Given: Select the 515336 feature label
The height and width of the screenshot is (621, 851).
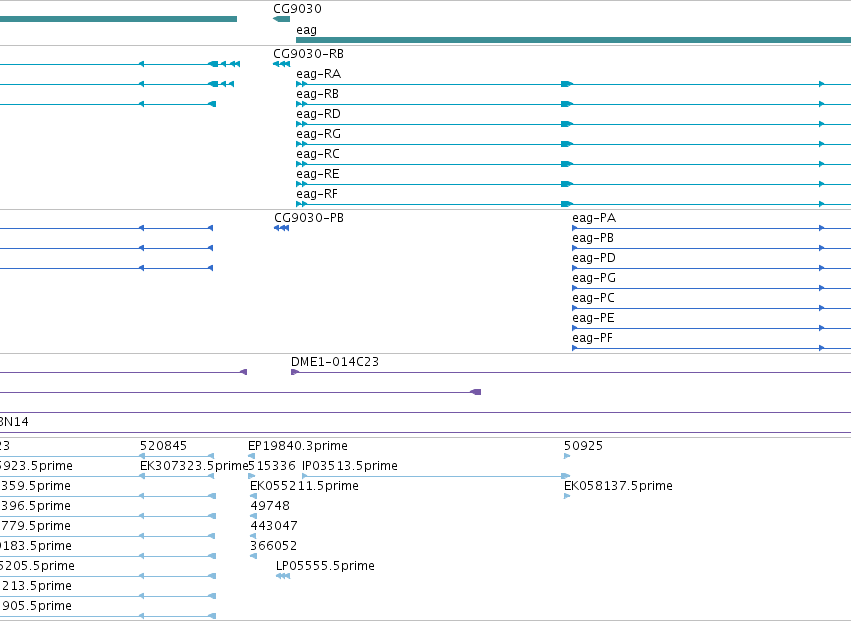Looking at the screenshot, I should click(272, 466).
